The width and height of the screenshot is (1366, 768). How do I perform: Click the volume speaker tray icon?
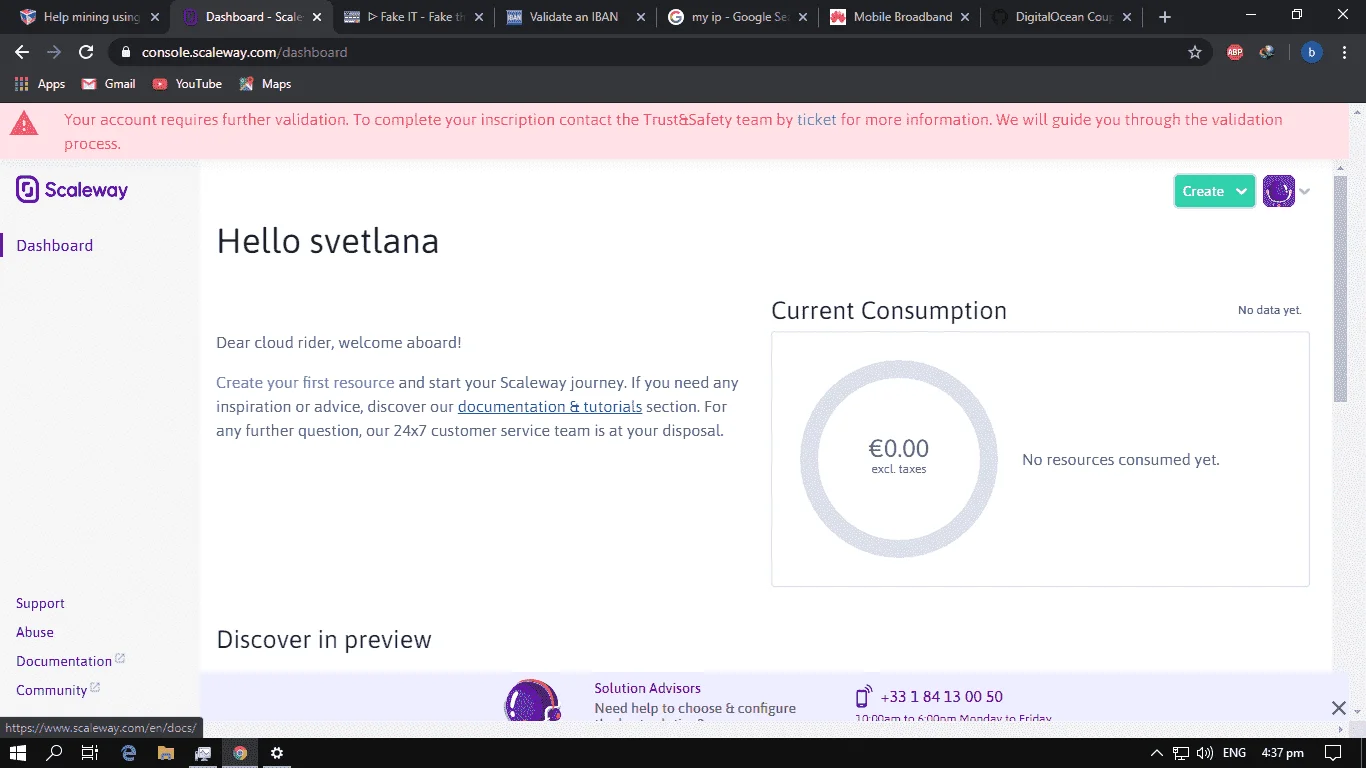click(x=1204, y=753)
